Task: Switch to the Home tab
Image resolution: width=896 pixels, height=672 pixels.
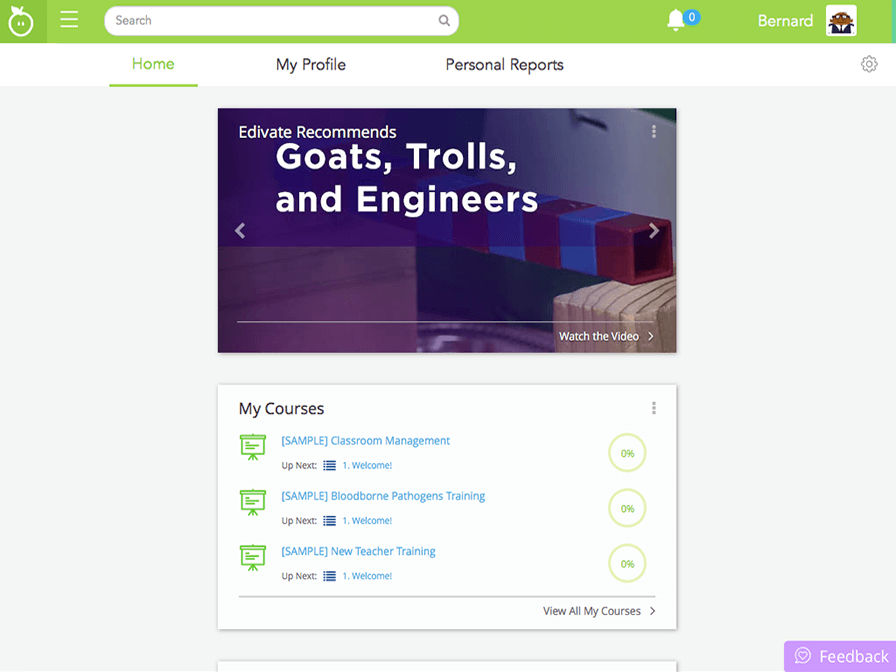Action: (153, 64)
